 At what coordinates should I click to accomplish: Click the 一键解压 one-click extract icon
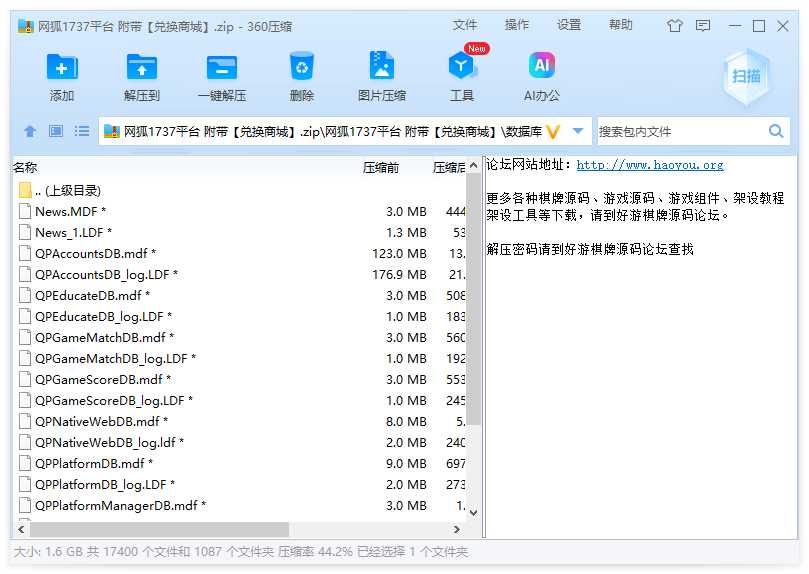[222, 67]
